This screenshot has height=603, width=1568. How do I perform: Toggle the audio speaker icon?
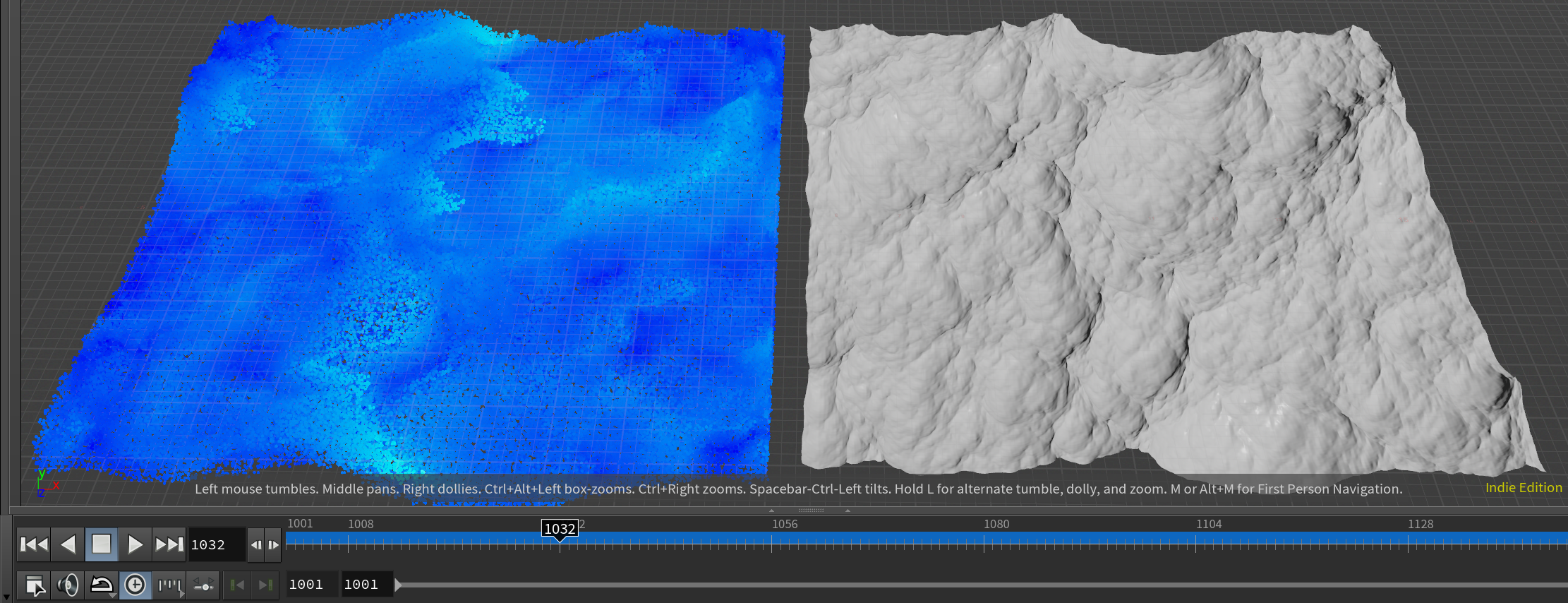click(x=68, y=585)
